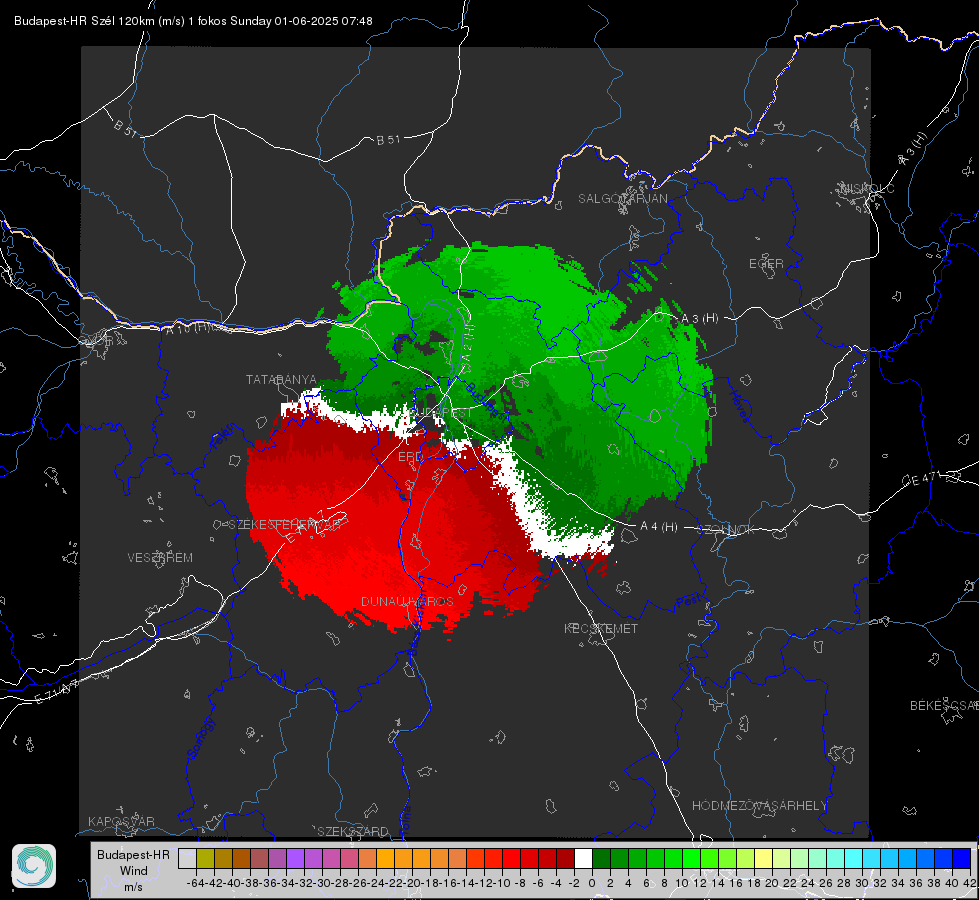Click the BÉKÉSCSABA city label

coord(944,706)
